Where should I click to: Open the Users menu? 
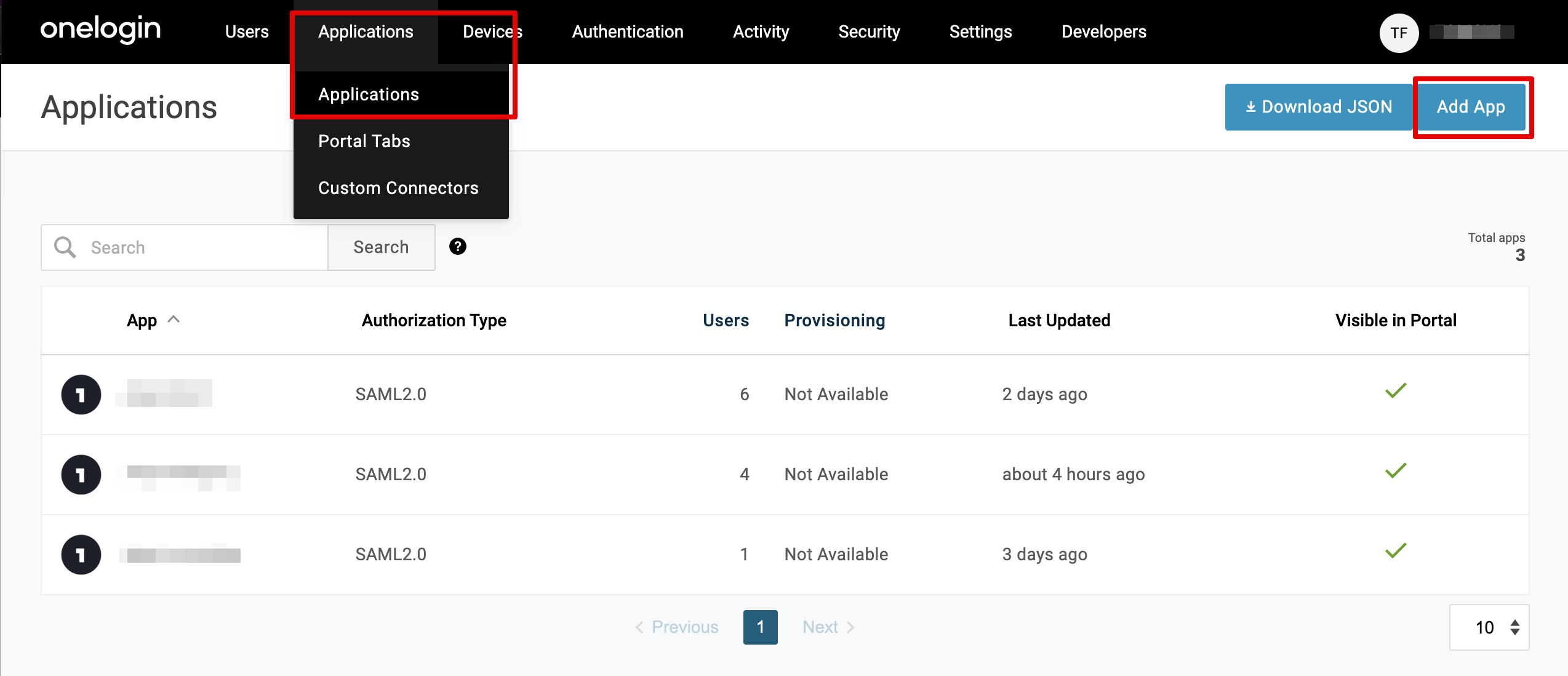tap(247, 32)
